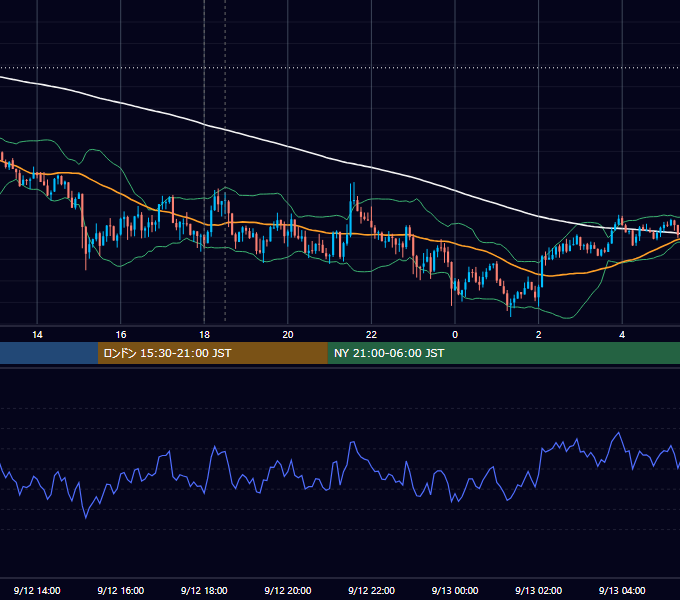The height and width of the screenshot is (600, 680).
Task: Click the hour label 18 on price chart axis
Action: [x=204, y=335]
